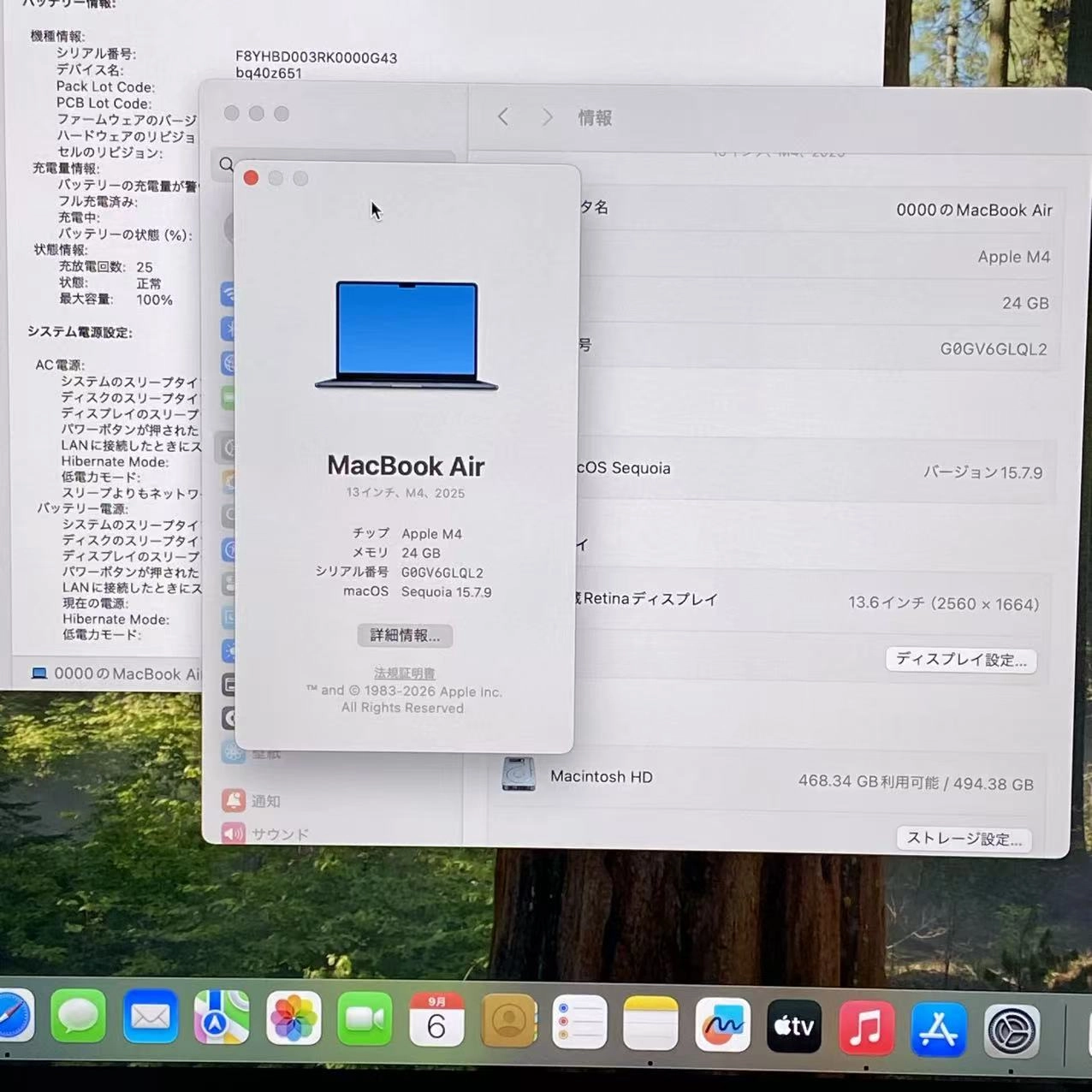Open the Apple TV app
The image size is (1092, 1092).
(794, 1025)
